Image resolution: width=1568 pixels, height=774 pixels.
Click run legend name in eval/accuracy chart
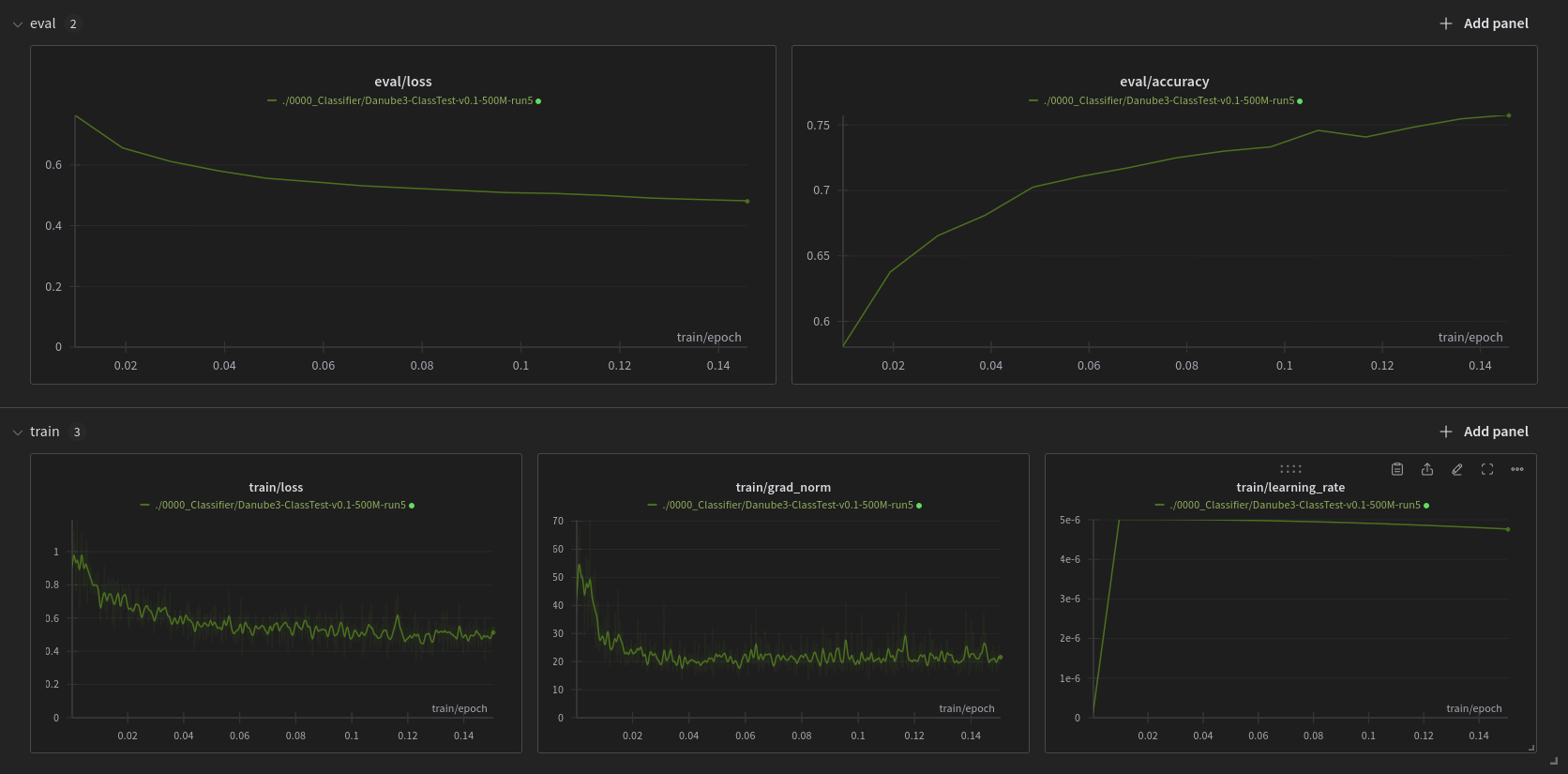click(1169, 100)
